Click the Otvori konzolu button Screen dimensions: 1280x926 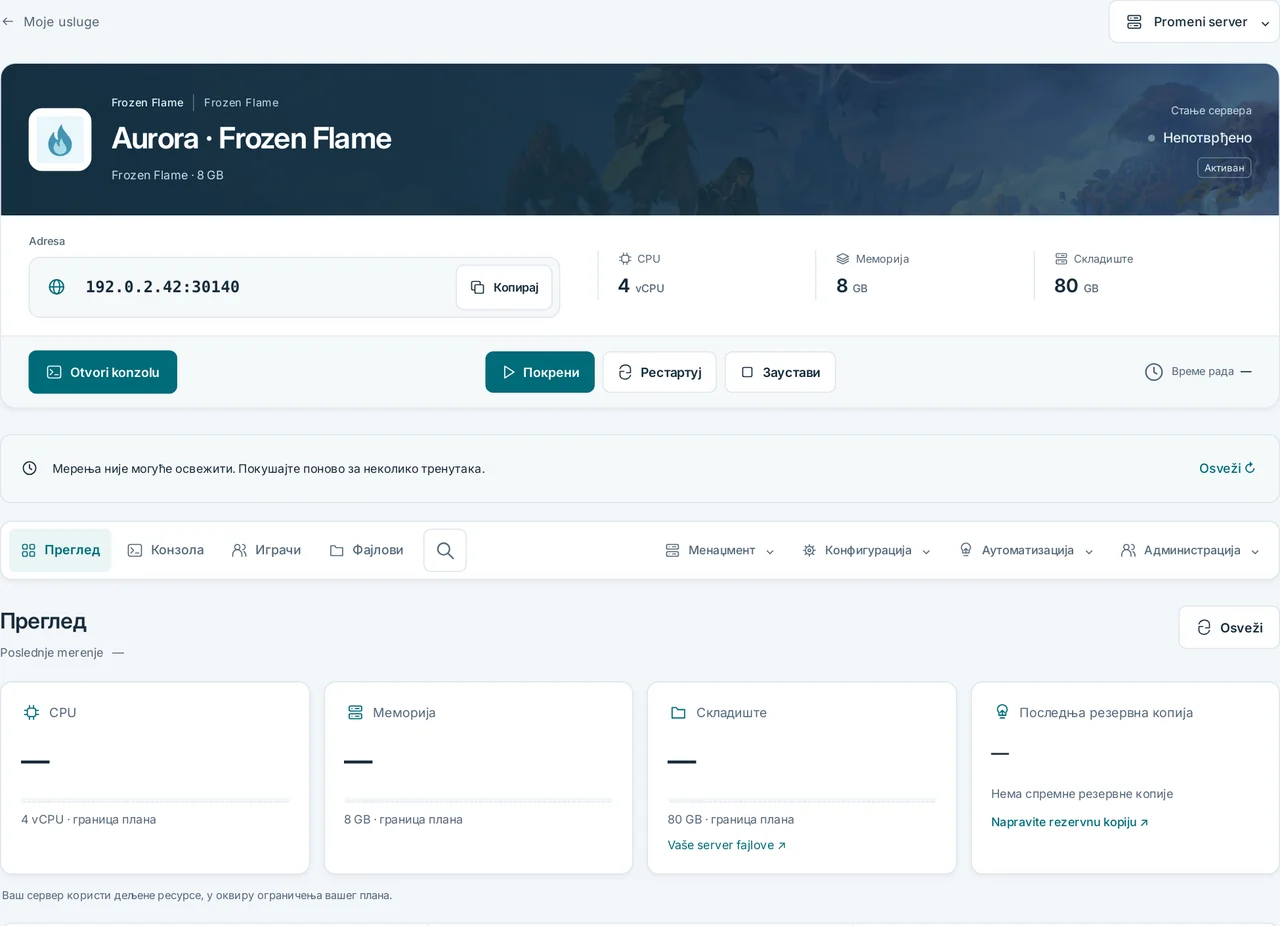click(103, 372)
